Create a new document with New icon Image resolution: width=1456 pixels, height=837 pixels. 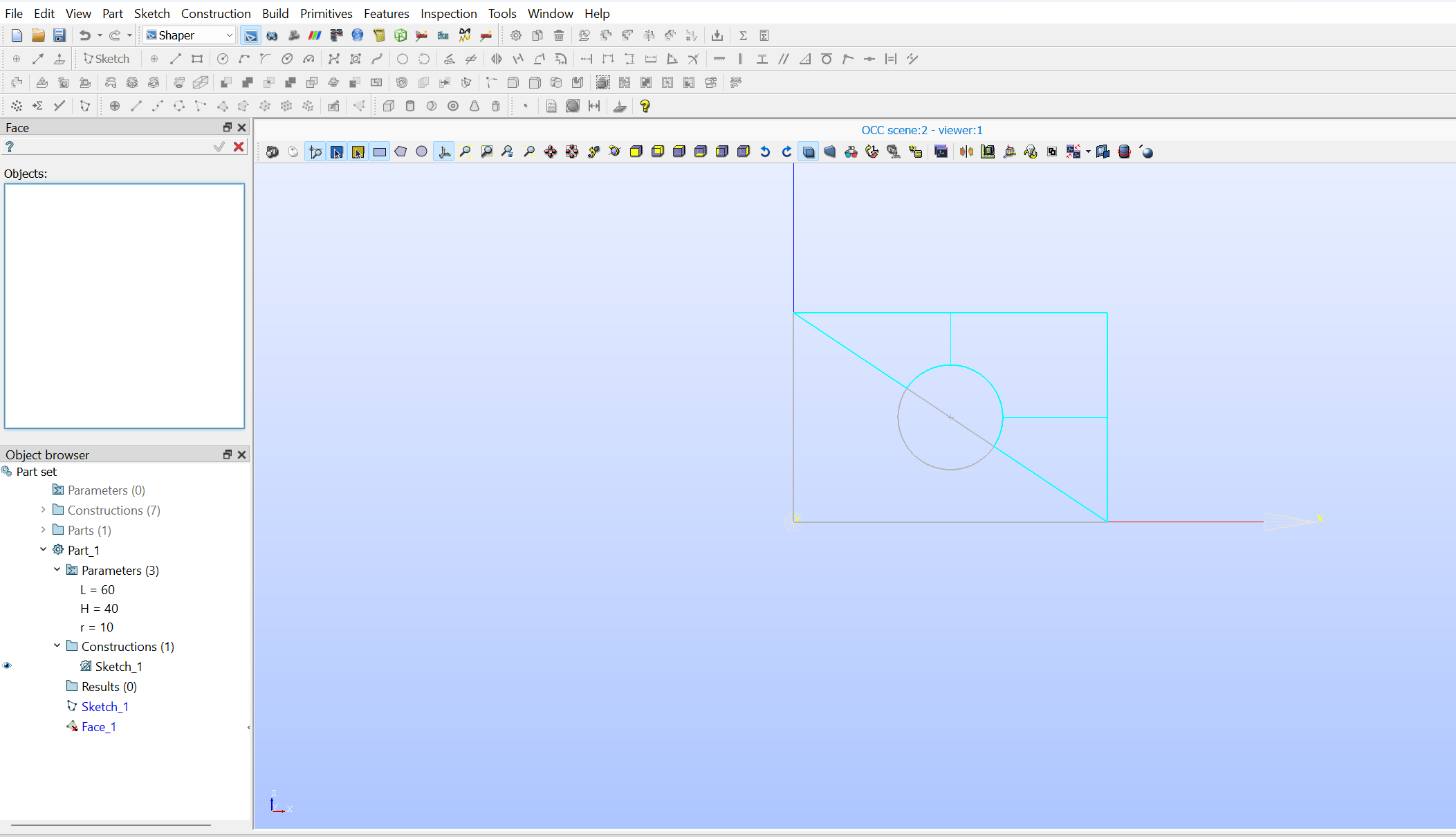pos(17,35)
